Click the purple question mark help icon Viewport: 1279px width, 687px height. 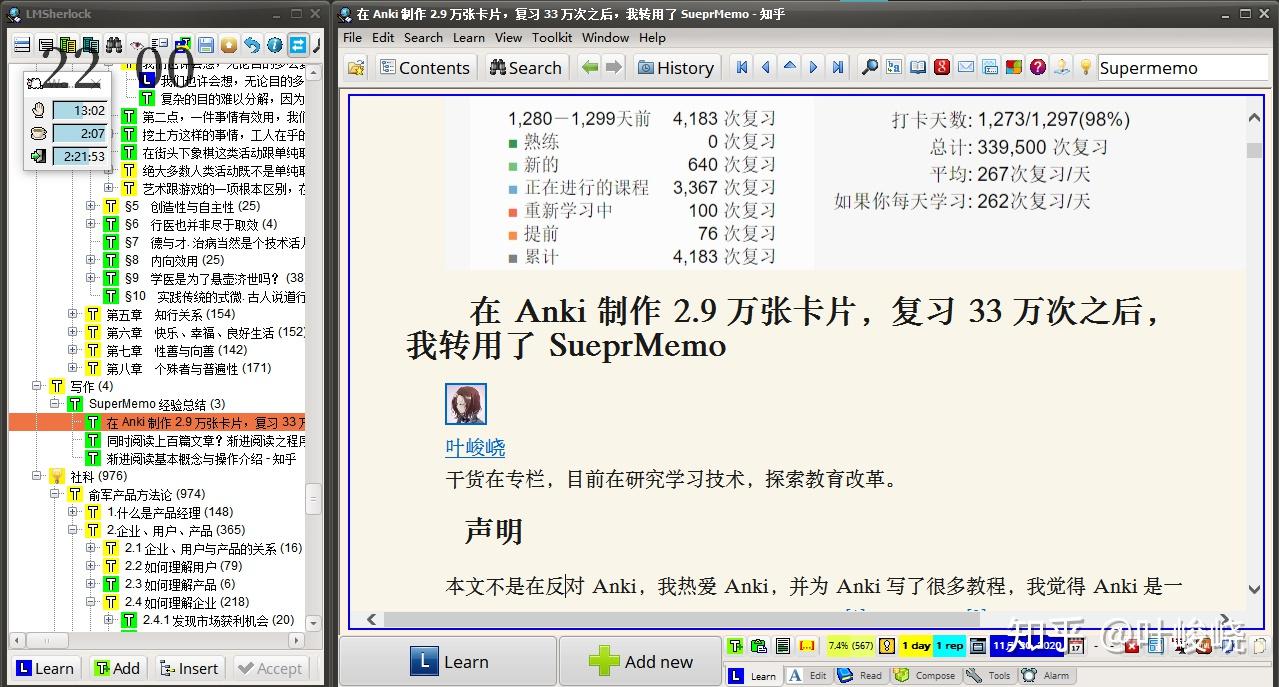point(1038,67)
